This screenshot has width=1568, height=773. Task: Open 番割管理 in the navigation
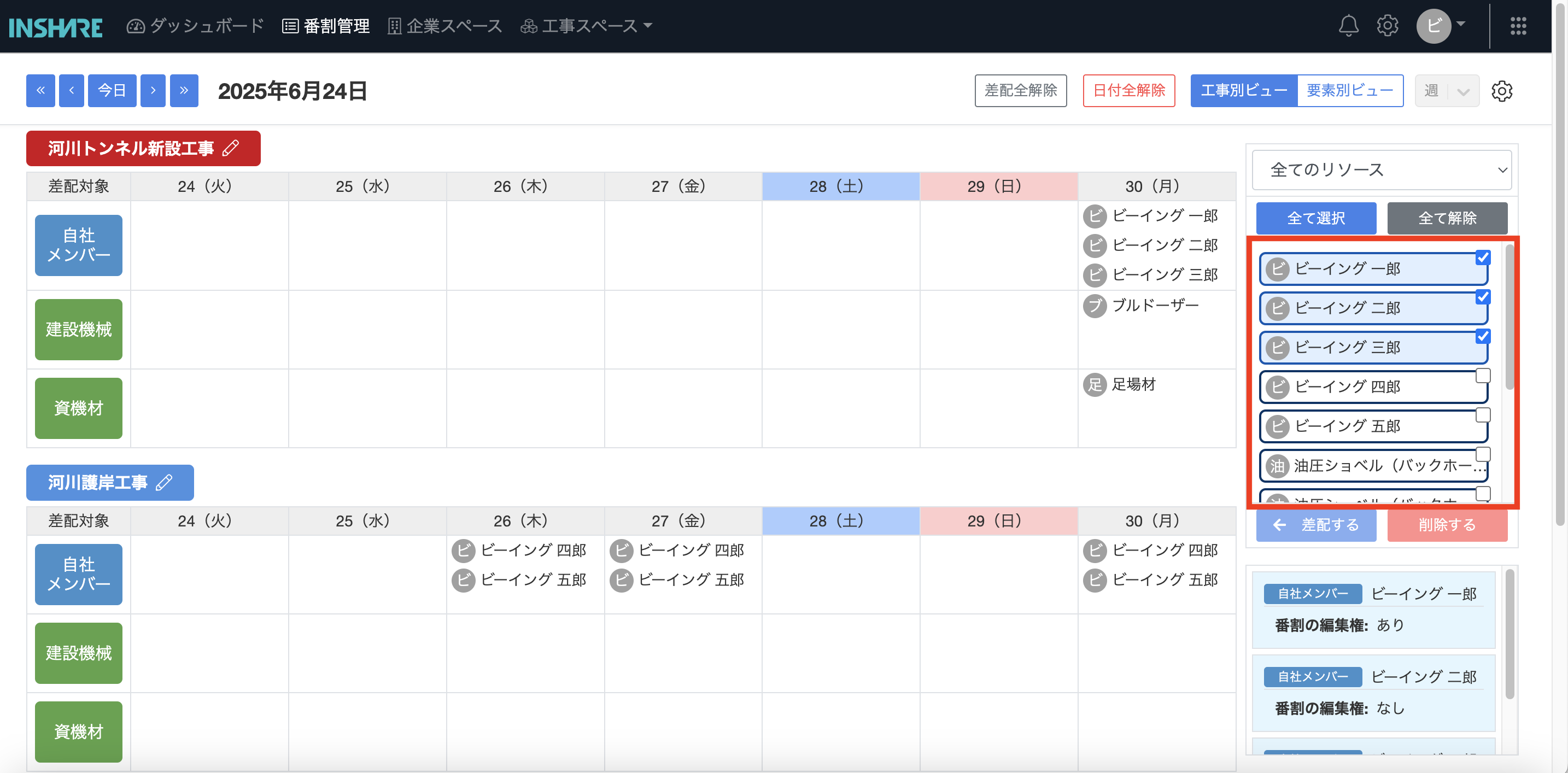[x=326, y=26]
